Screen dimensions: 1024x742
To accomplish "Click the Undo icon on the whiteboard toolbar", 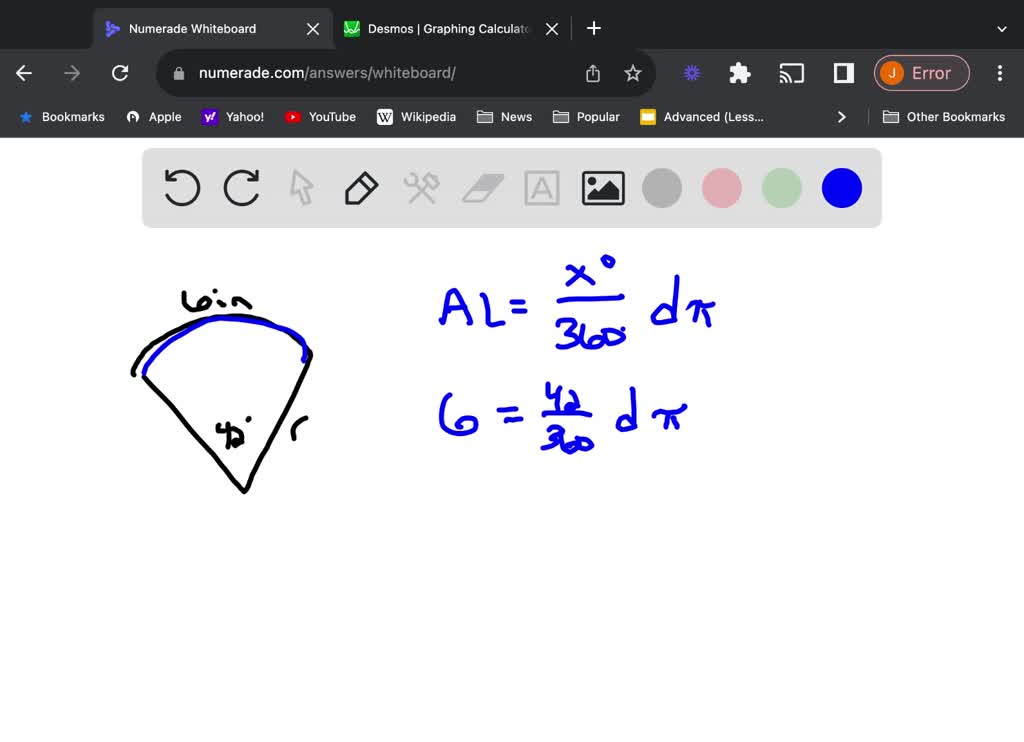I will (x=181, y=187).
